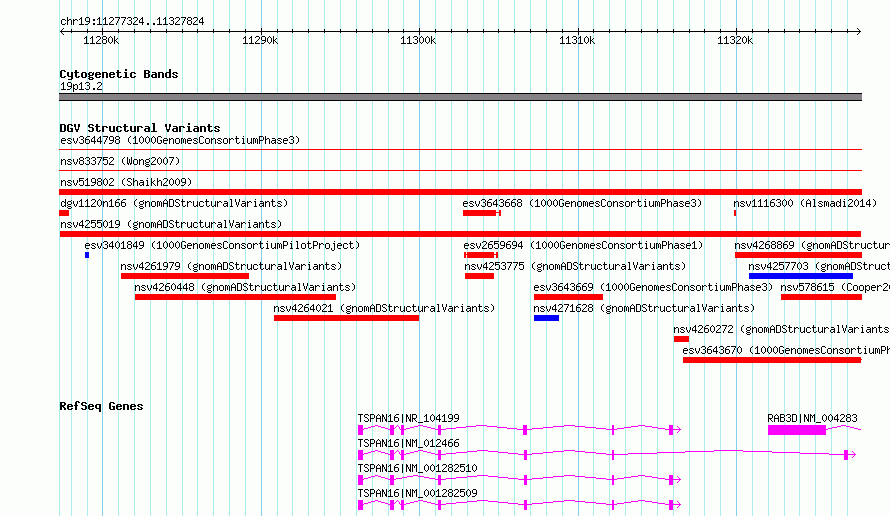Open variant nsv4257703 label

tap(818, 266)
